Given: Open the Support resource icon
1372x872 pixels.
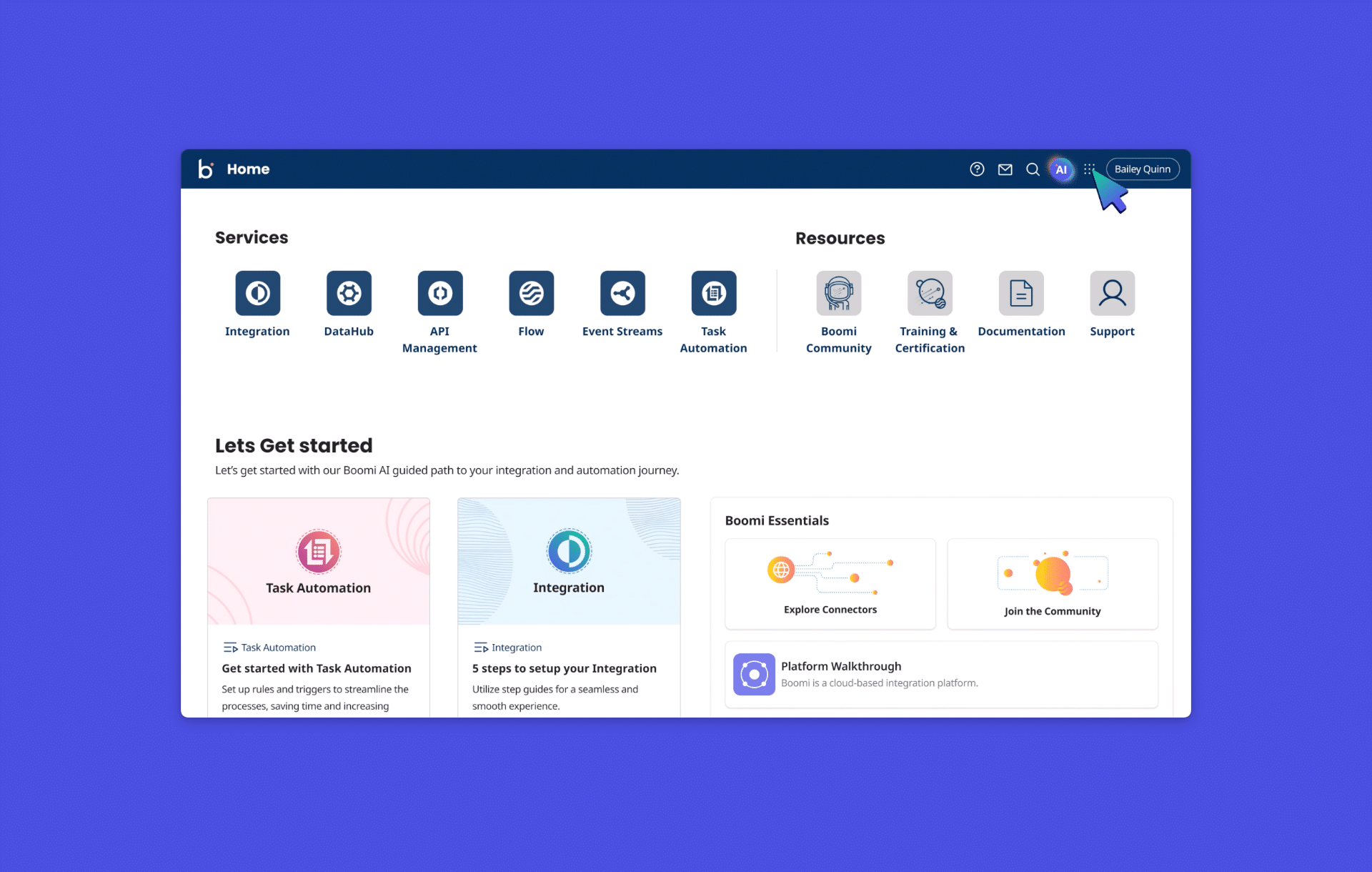Looking at the screenshot, I should point(1112,293).
